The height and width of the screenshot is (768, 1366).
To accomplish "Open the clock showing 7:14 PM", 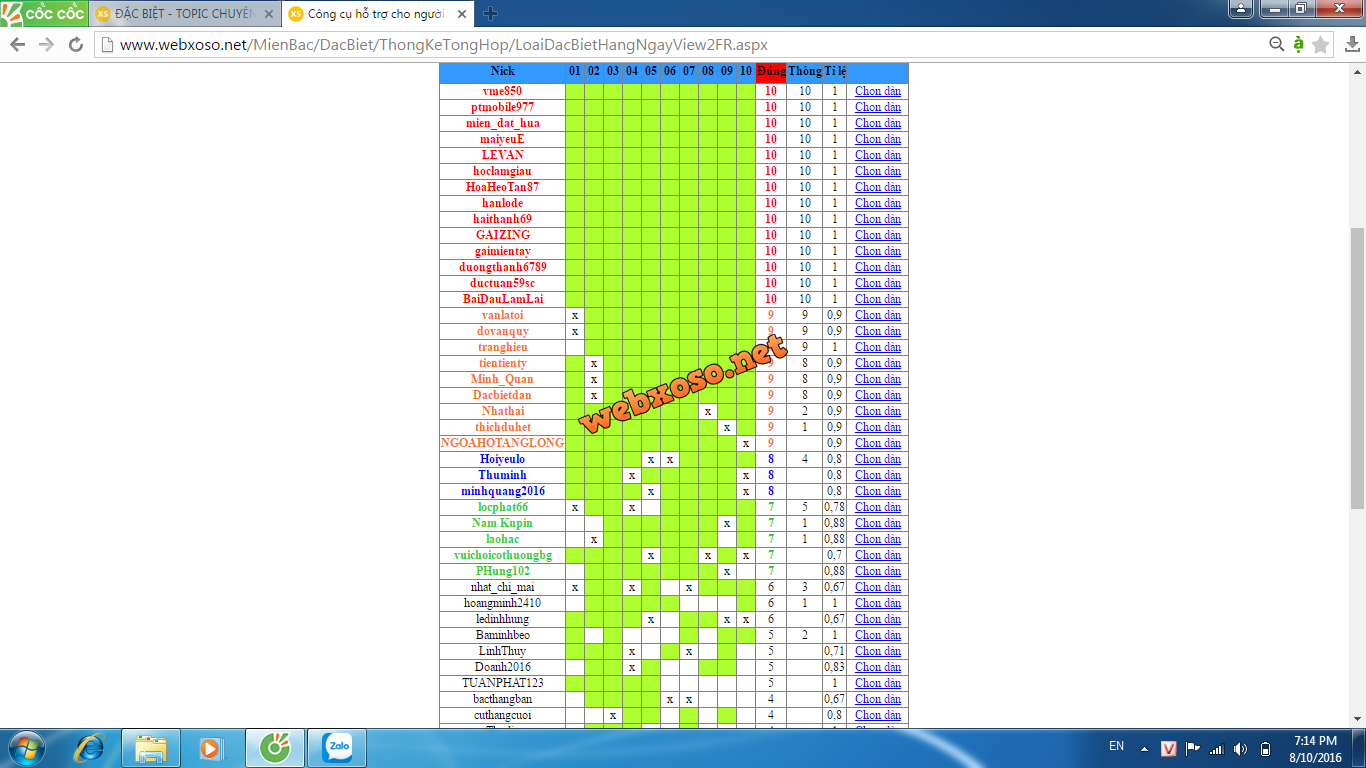I will (1315, 748).
